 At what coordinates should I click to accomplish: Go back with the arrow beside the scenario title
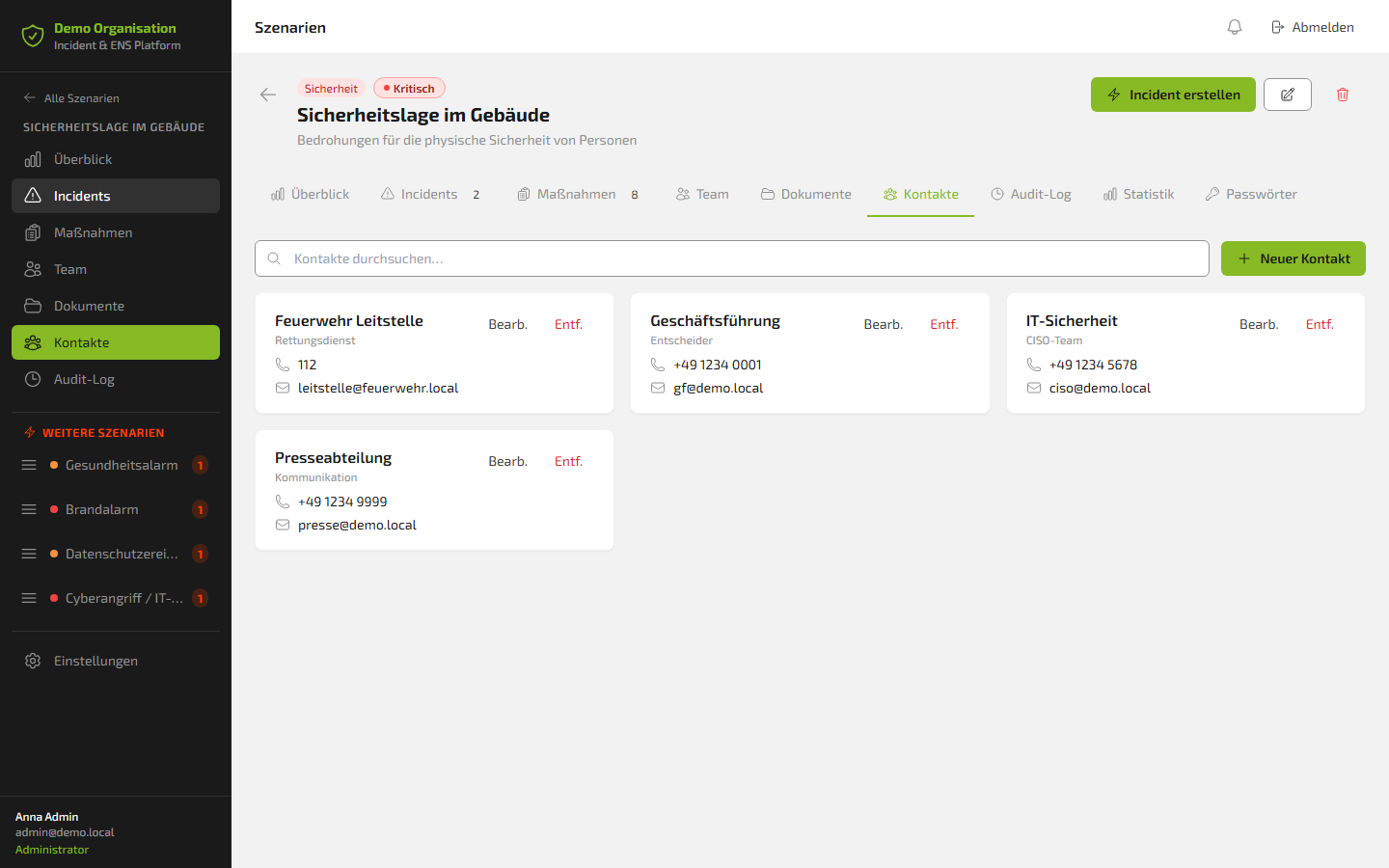pyautogui.click(x=268, y=95)
